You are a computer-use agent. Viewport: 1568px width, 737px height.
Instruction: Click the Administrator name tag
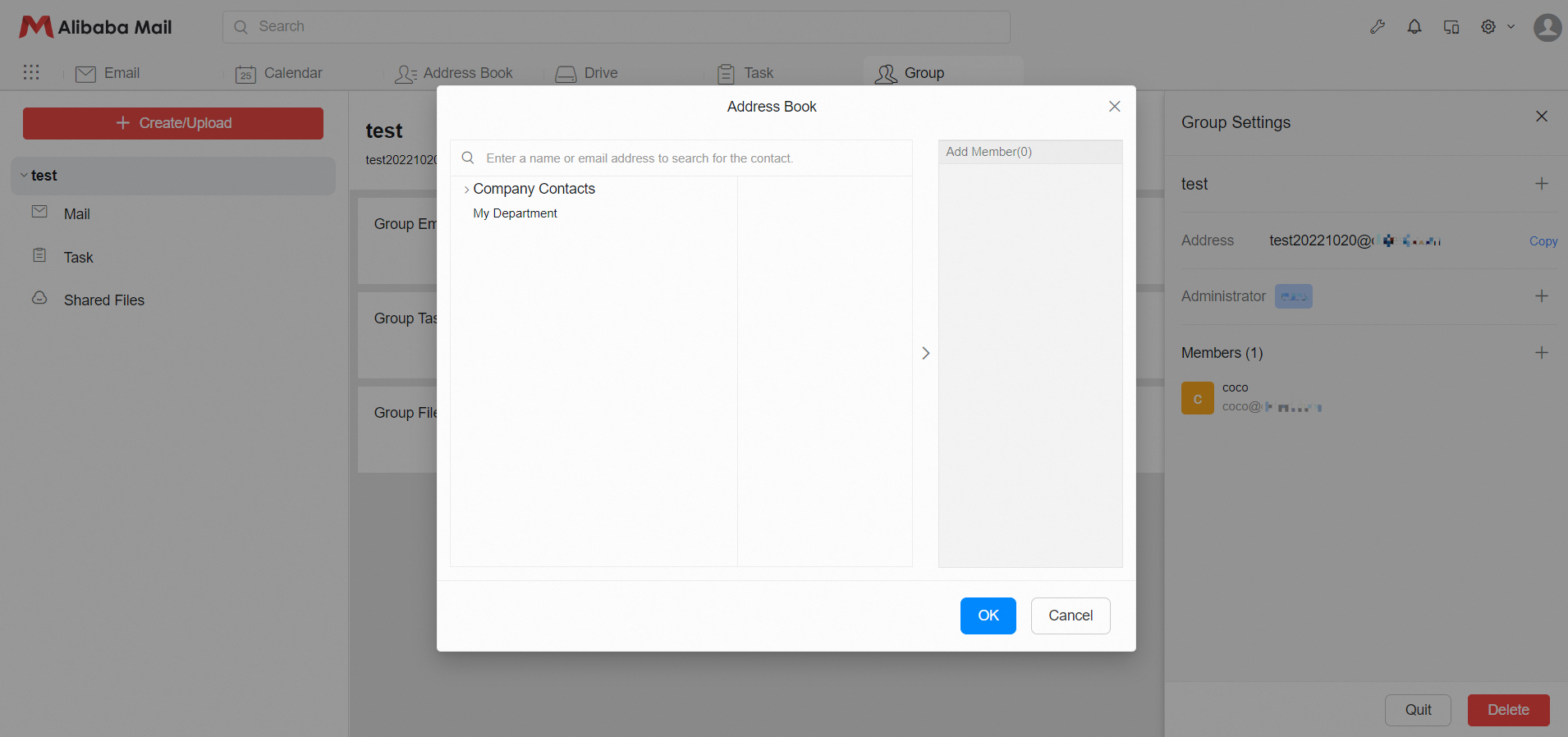click(x=1294, y=296)
